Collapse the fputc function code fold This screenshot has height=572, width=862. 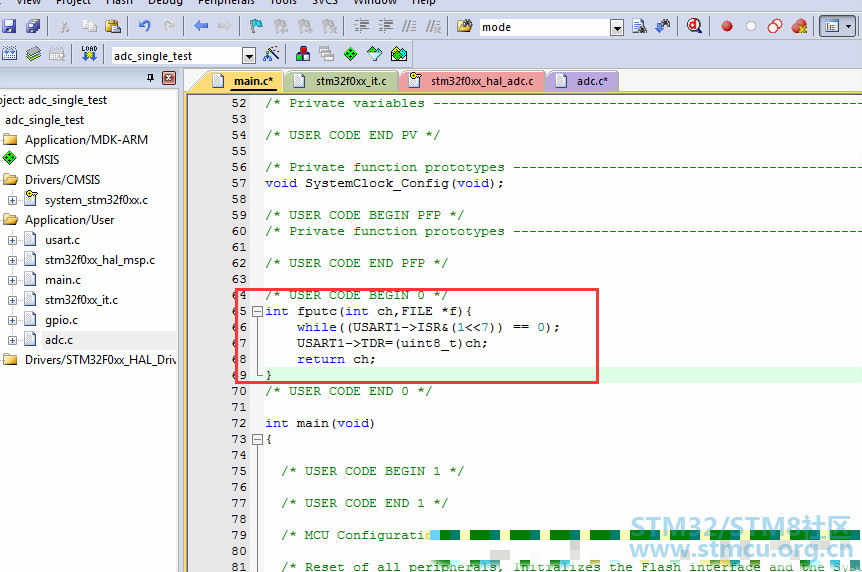click(257, 311)
